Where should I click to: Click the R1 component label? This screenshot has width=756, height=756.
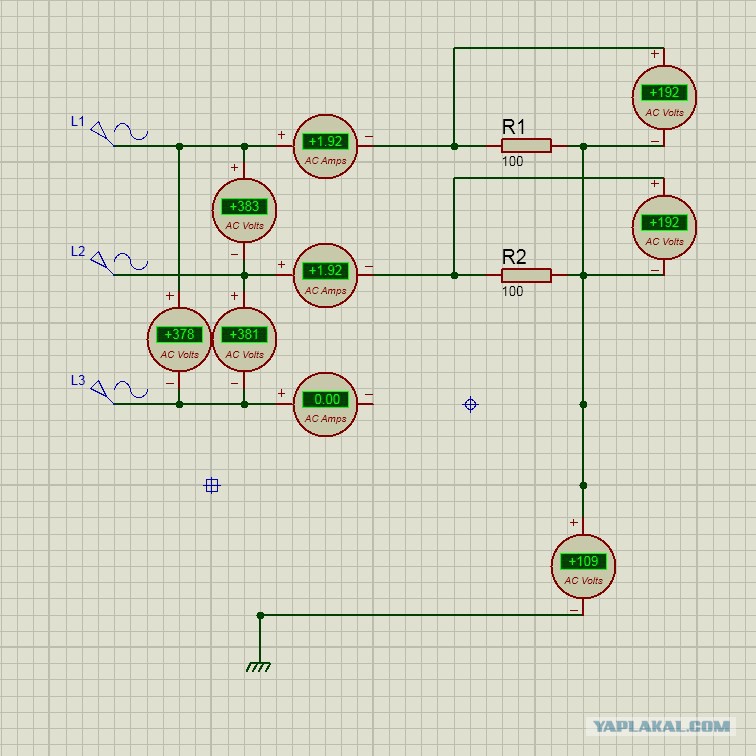point(513,127)
